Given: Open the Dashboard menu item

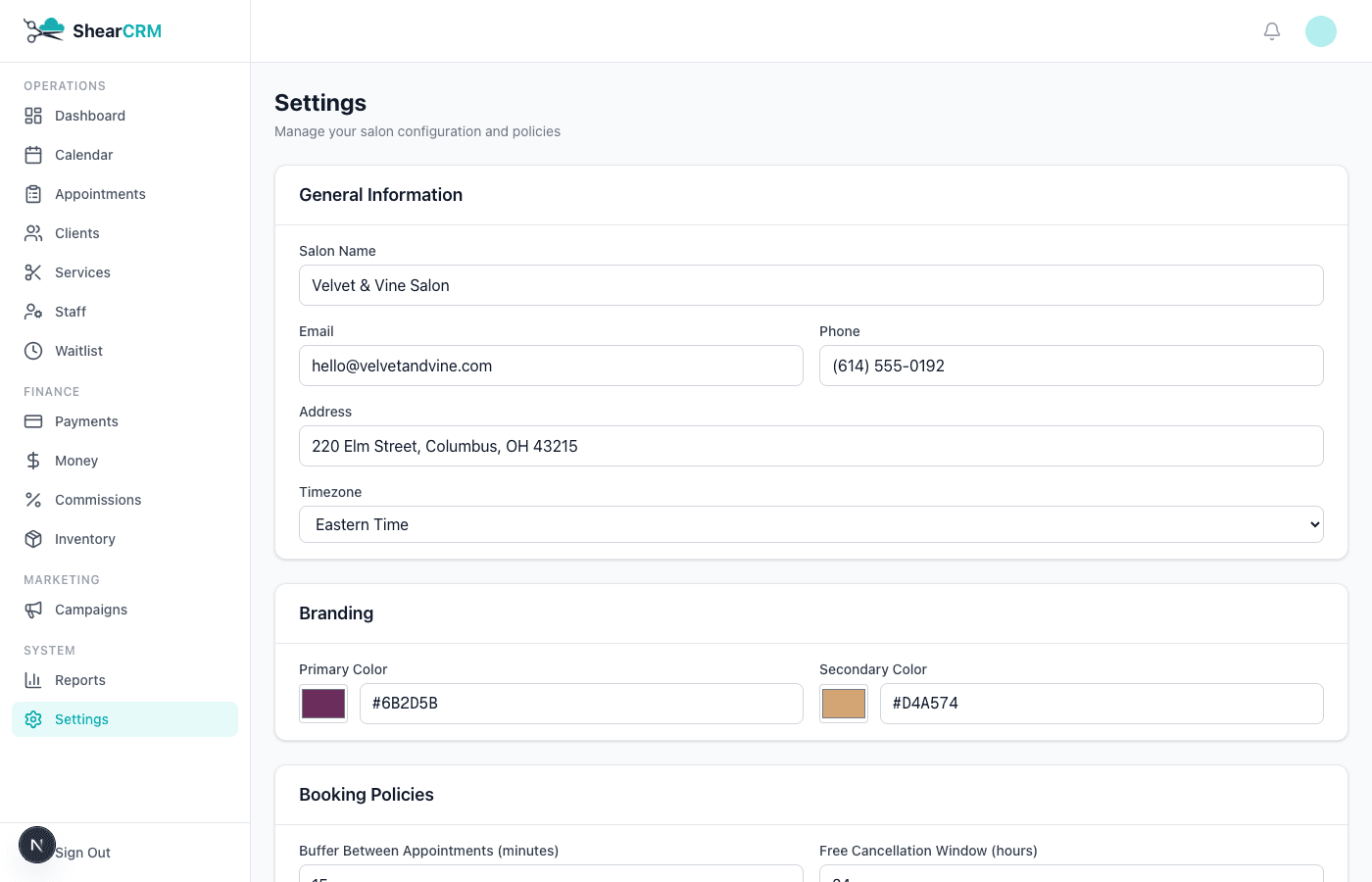Looking at the screenshot, I should (x=124, y=116).
